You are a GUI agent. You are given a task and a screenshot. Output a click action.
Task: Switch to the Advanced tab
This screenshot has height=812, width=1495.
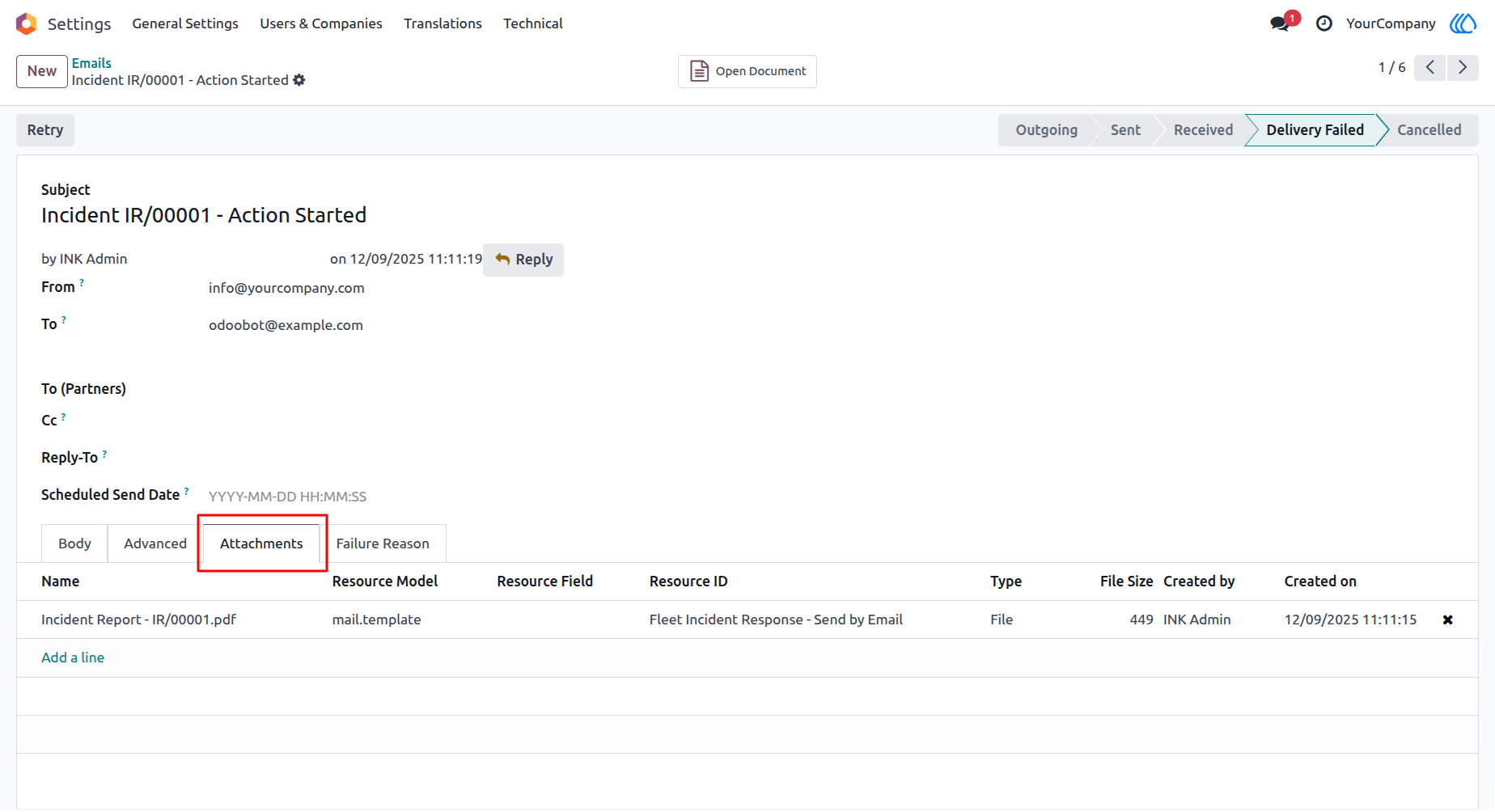coord(155,543)
